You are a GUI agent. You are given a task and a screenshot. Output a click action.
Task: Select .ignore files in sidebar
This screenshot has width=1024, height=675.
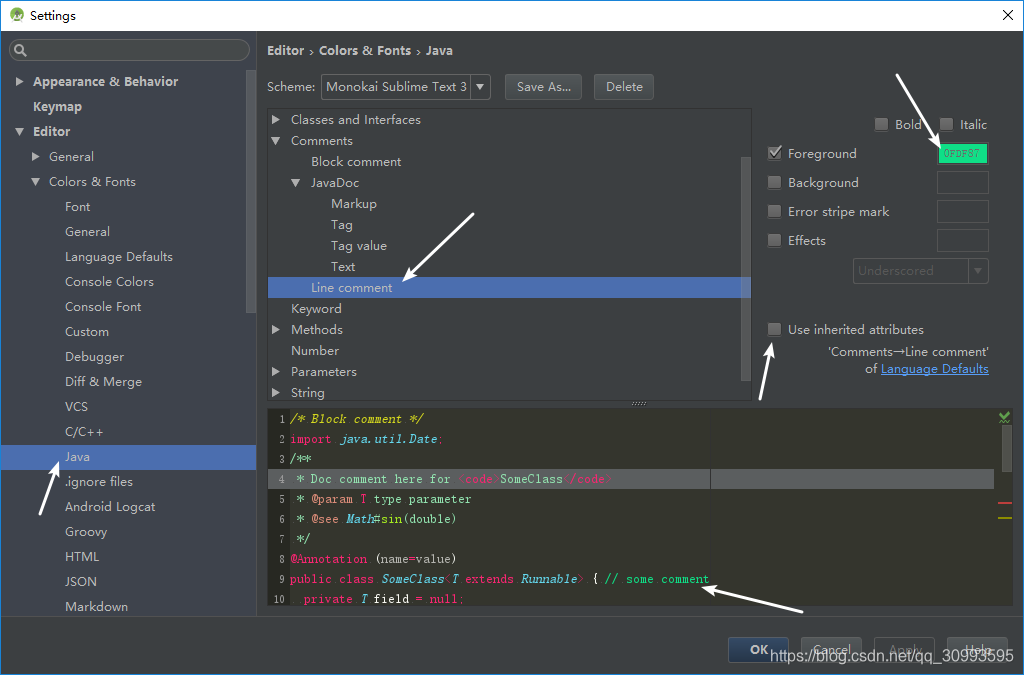[99, 482]
